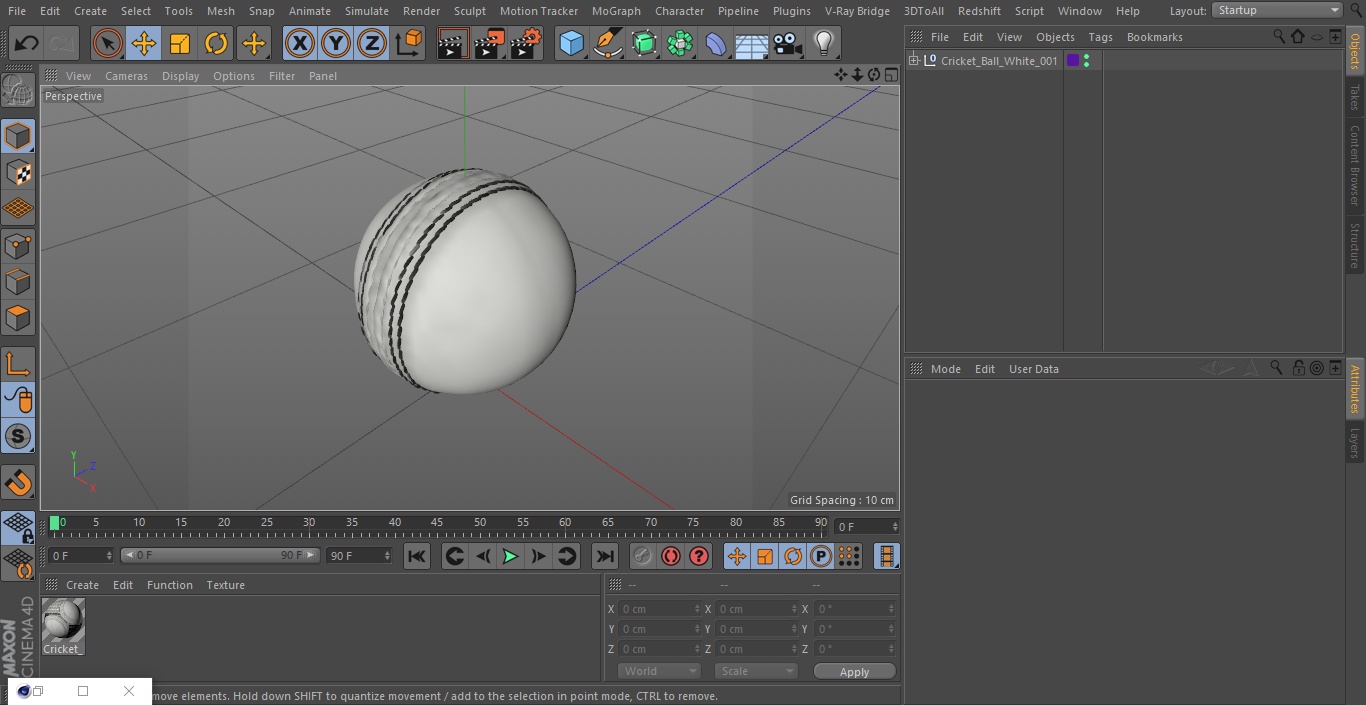This screenshot has height=705, width=1366.
Task: Switch to Texture mode checker icon
Action: click(x=18, y=172)
